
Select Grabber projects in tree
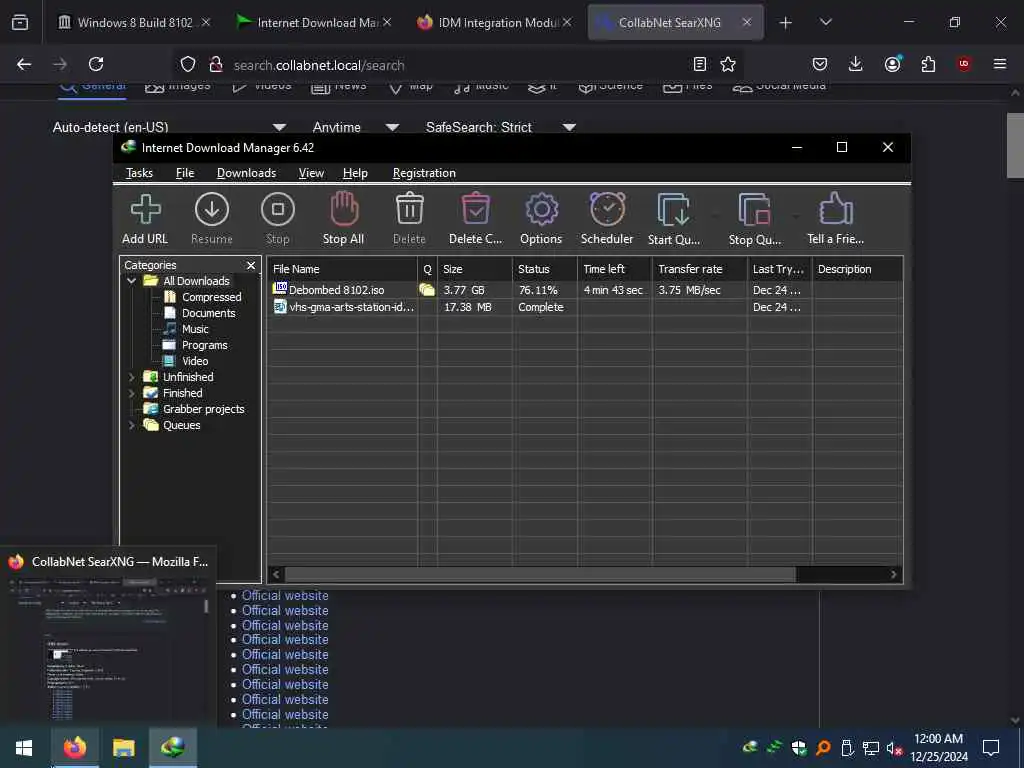(x=203, y=409)
